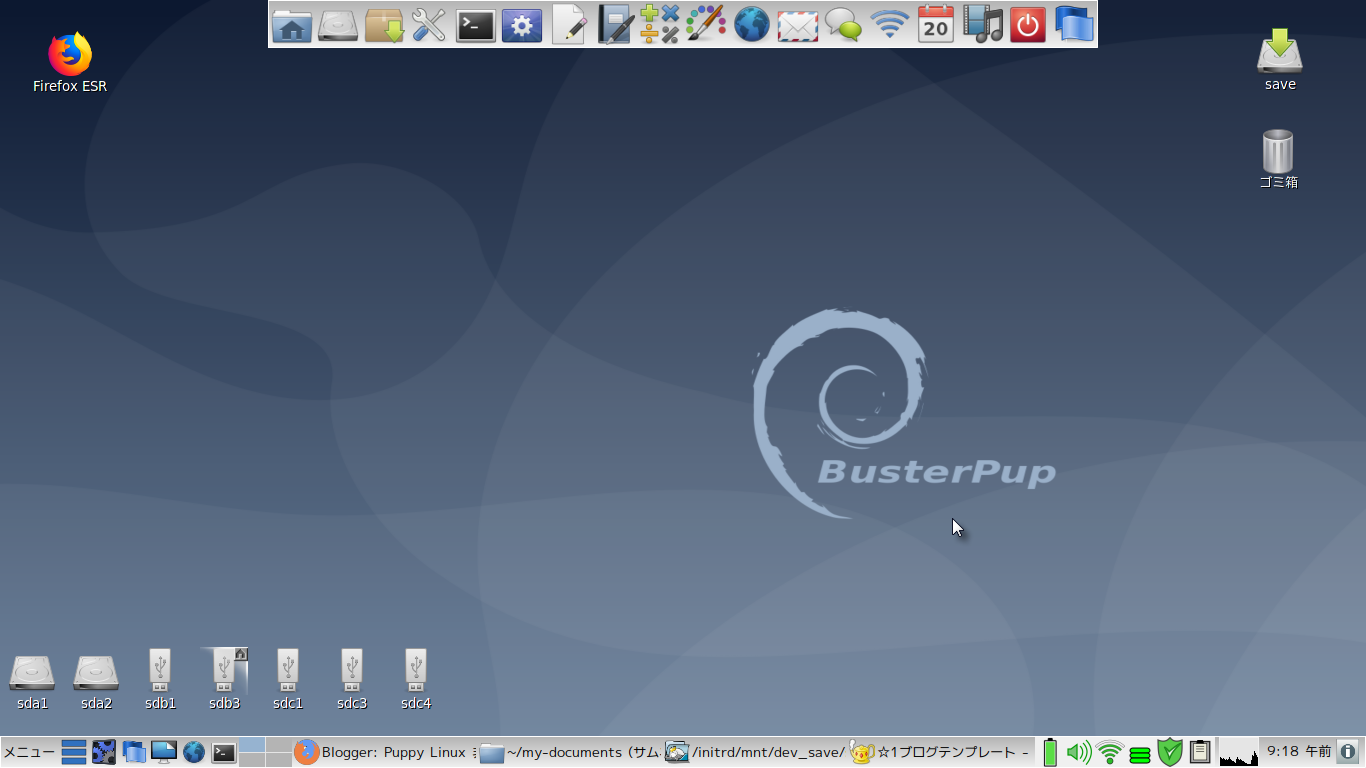Open the sdc3 USB drive
Viewport: 1366px width, 768px height.
tap(352, 680)
